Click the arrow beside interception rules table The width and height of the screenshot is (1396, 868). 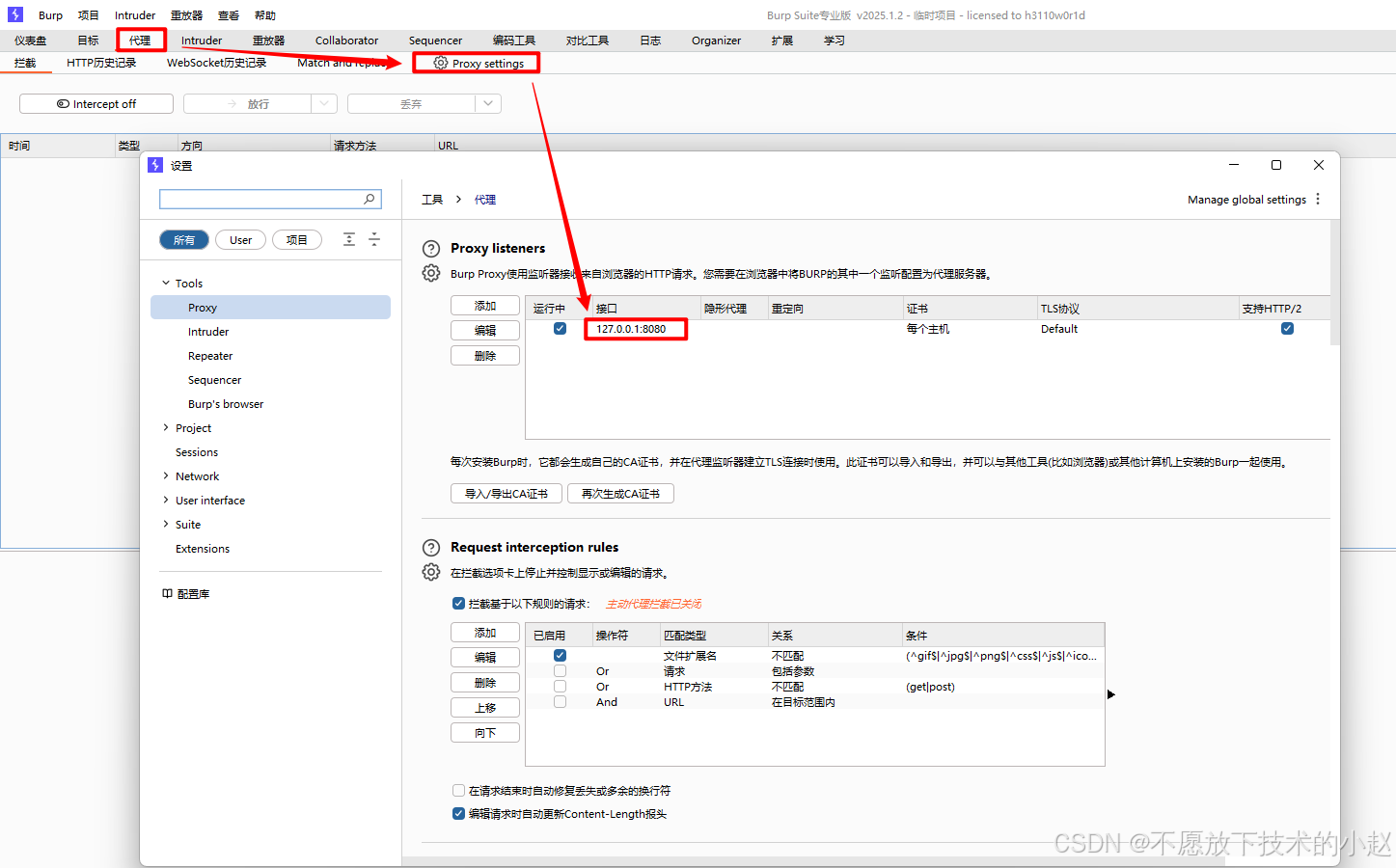[x=1111, y=694]
